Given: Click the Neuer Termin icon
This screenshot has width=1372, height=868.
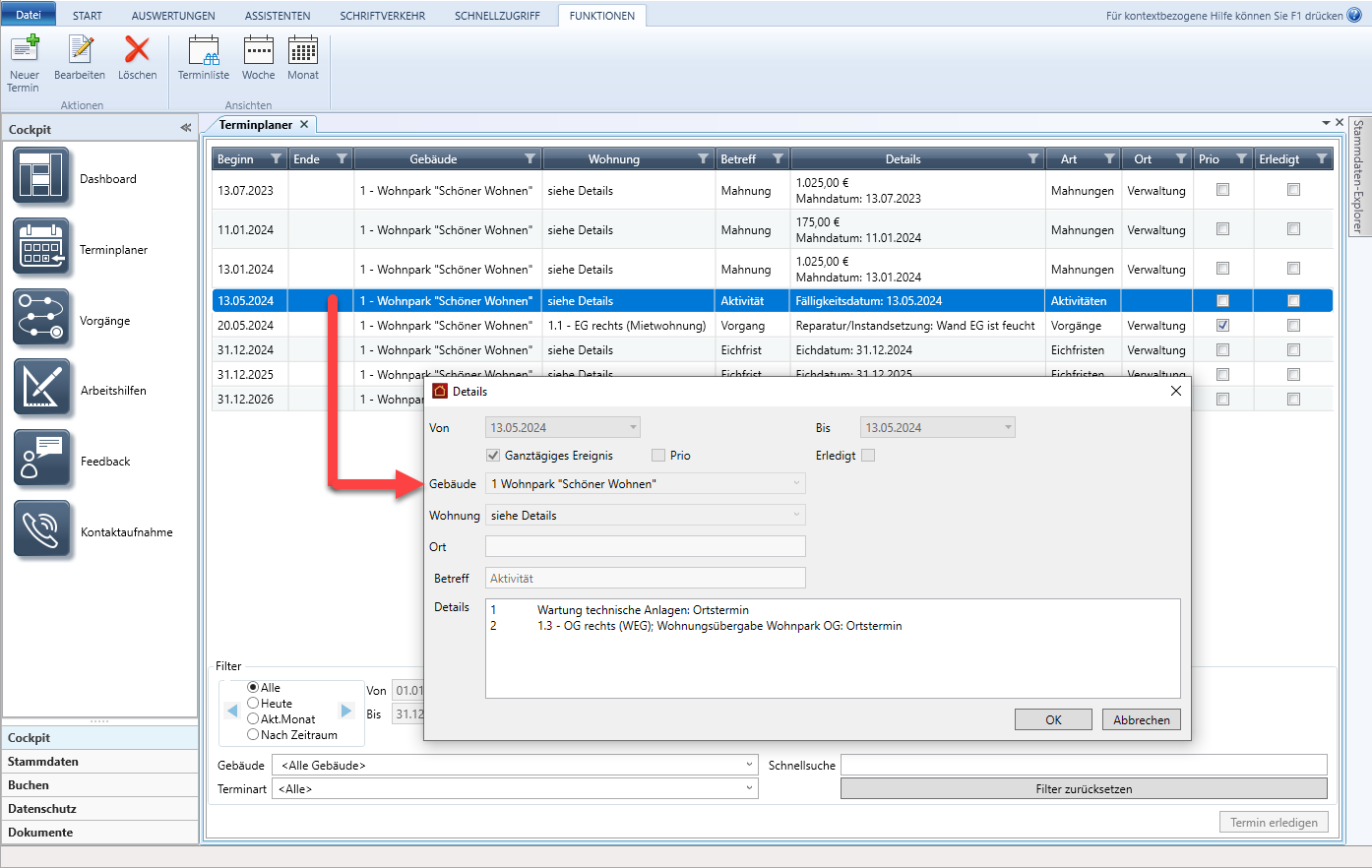Looking at the screenshot, I should [x=24, y=49].
